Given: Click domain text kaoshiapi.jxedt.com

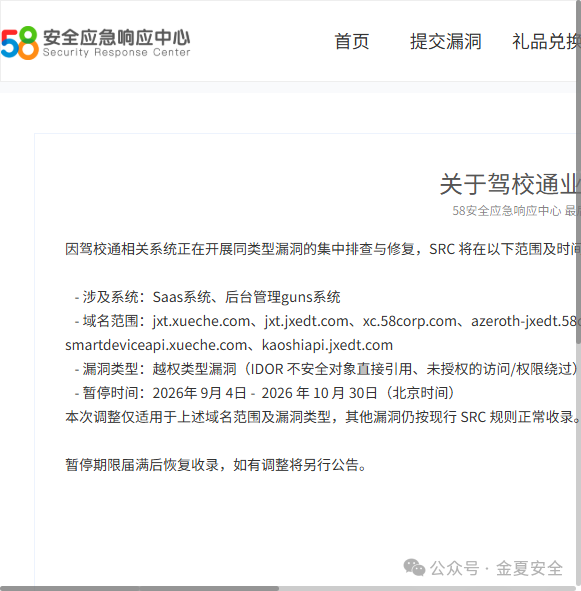Looking at the screenshot, I should [x=327, y=345].
